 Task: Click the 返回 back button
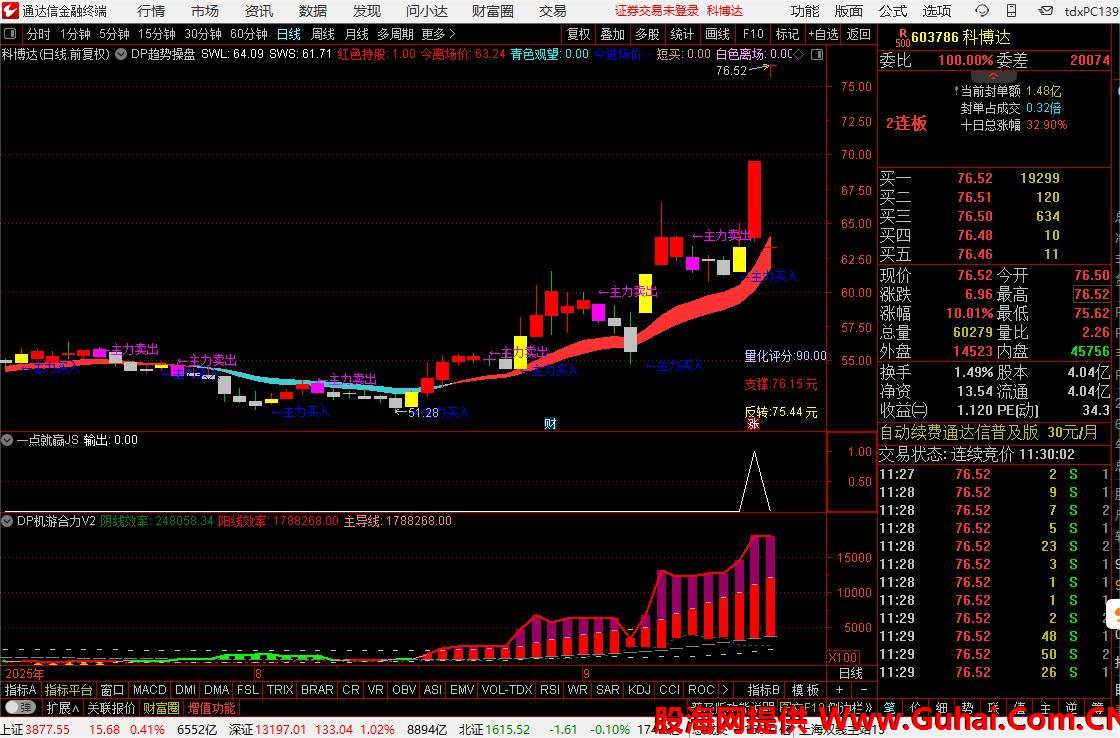[x=859, y=34]
